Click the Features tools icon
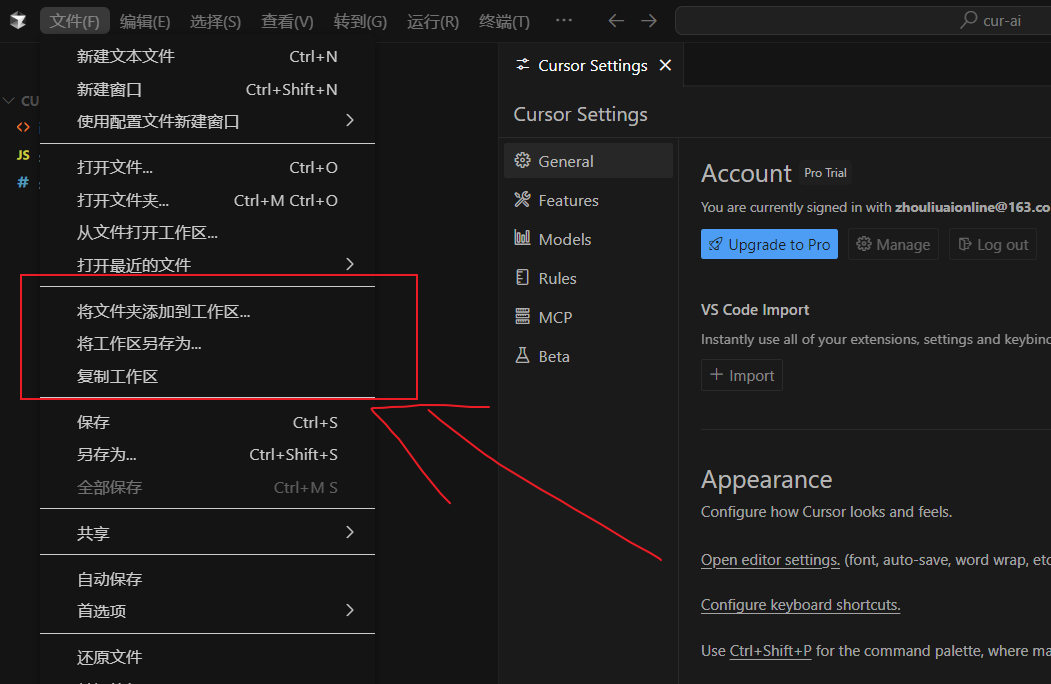This screenshot has width=1051, height=684. 522,199
